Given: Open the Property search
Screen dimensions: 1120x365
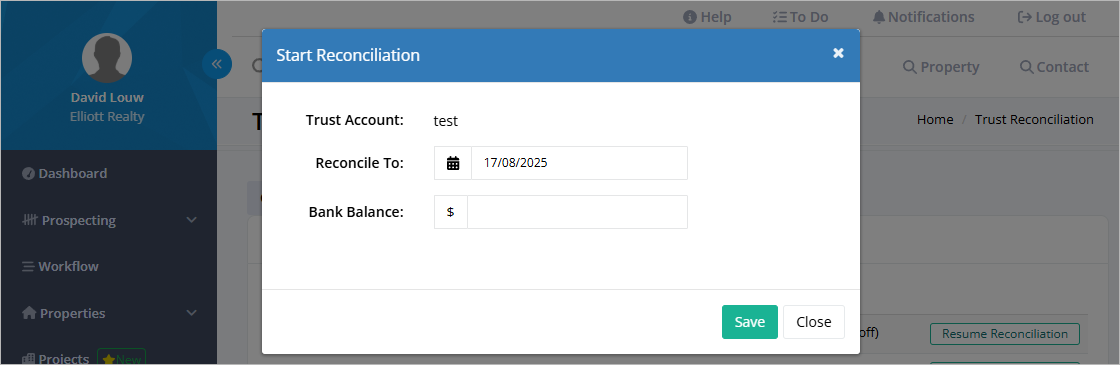Looking at the screenshot, I should click(x=941, y=67).
